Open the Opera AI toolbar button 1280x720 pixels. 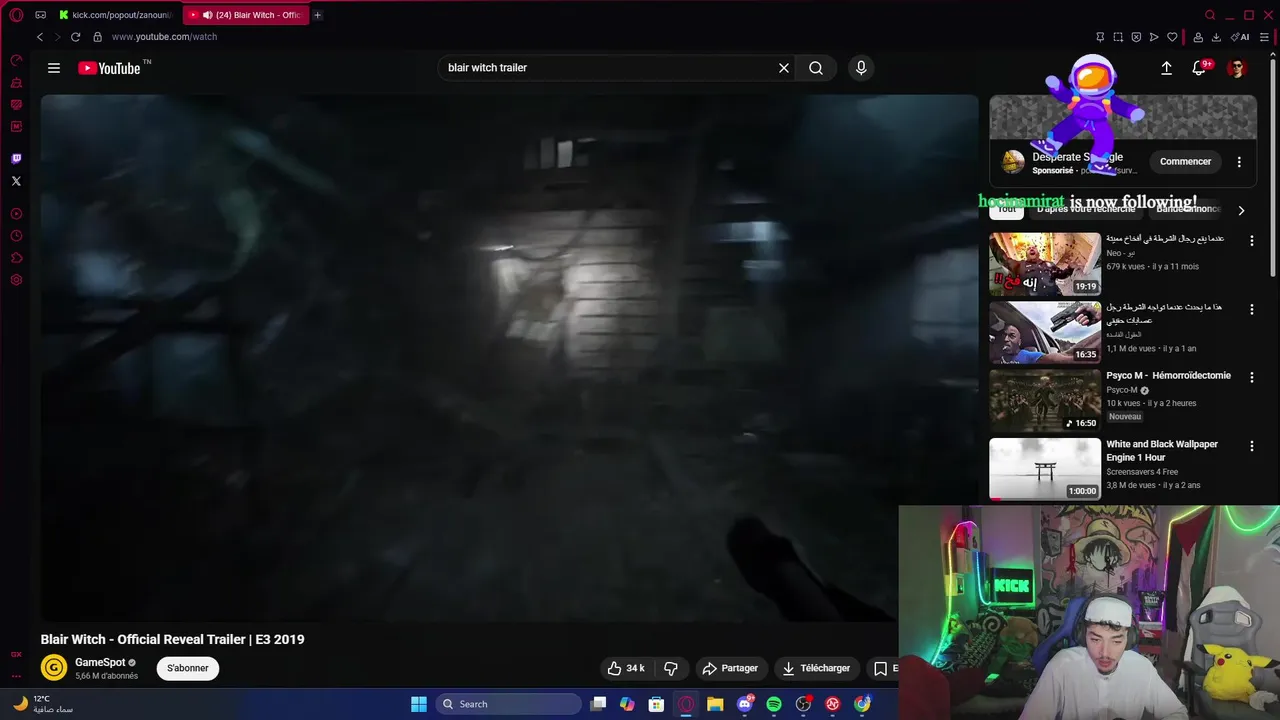click(1240, 37)
